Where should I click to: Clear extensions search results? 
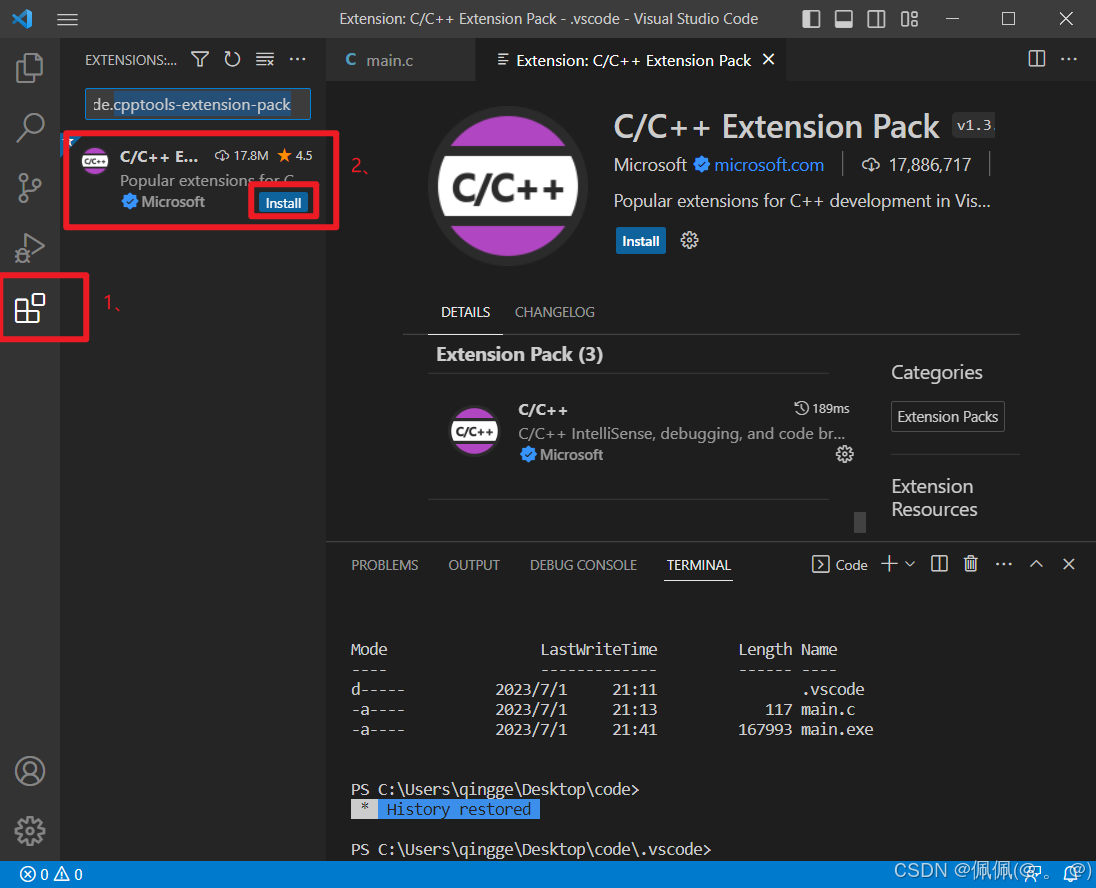click(265, 59)
